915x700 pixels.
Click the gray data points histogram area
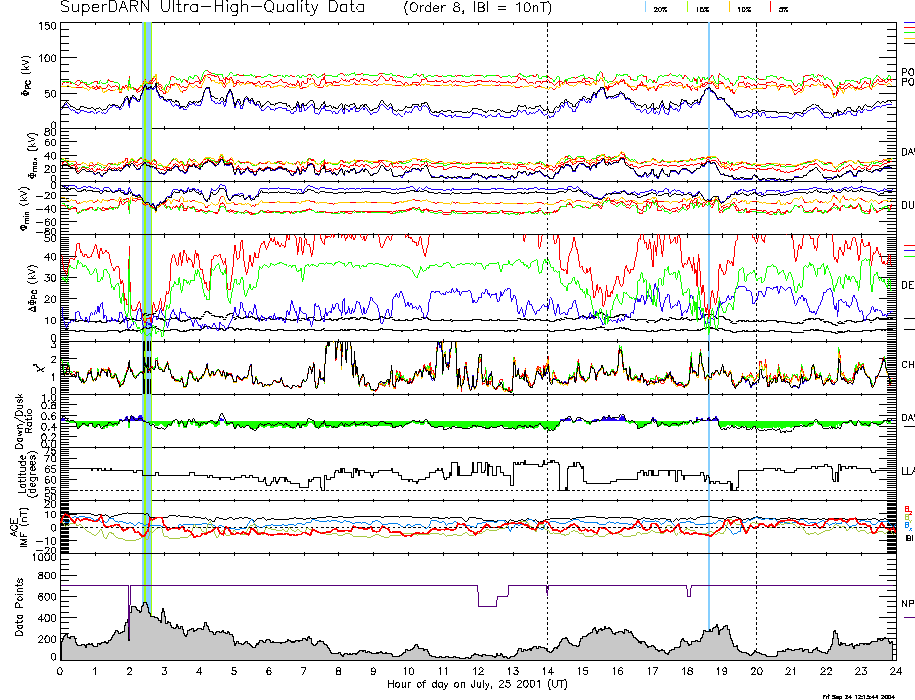pyautogui.click(x=300, y=645)
